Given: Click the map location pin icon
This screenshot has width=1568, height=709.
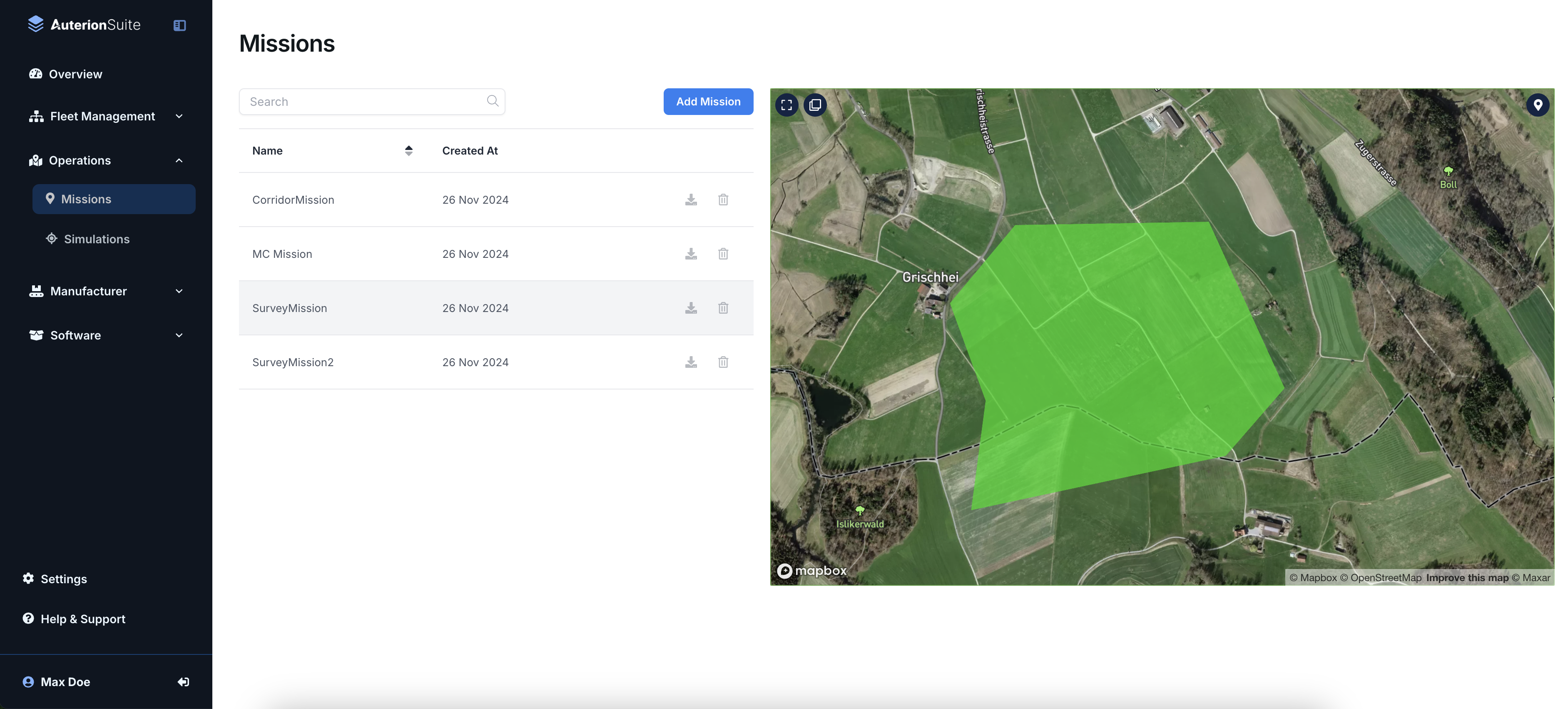Looking at the screenshot, I should tap(1538, 105).
